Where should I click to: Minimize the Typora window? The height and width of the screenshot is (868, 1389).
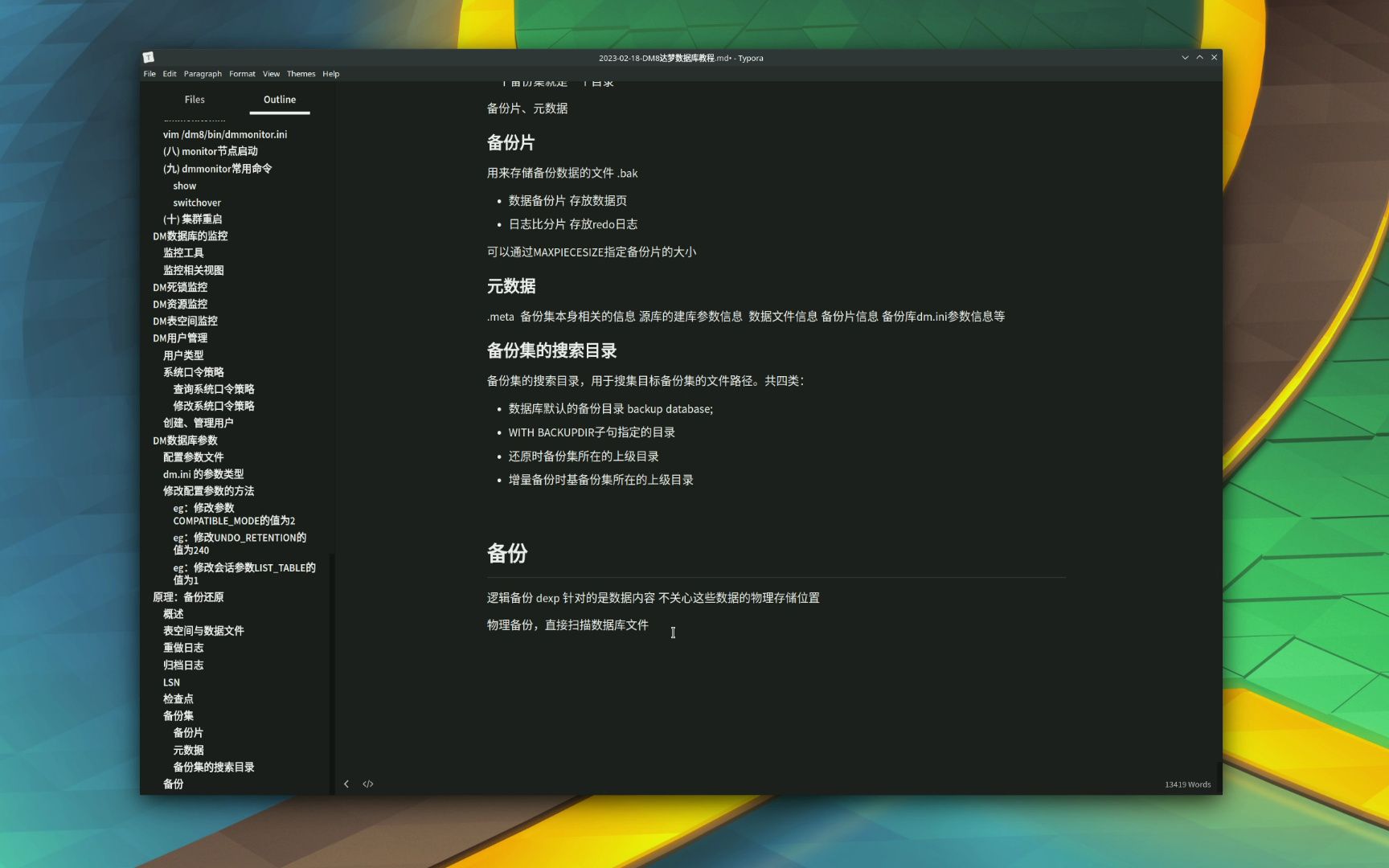[1185, 57]
